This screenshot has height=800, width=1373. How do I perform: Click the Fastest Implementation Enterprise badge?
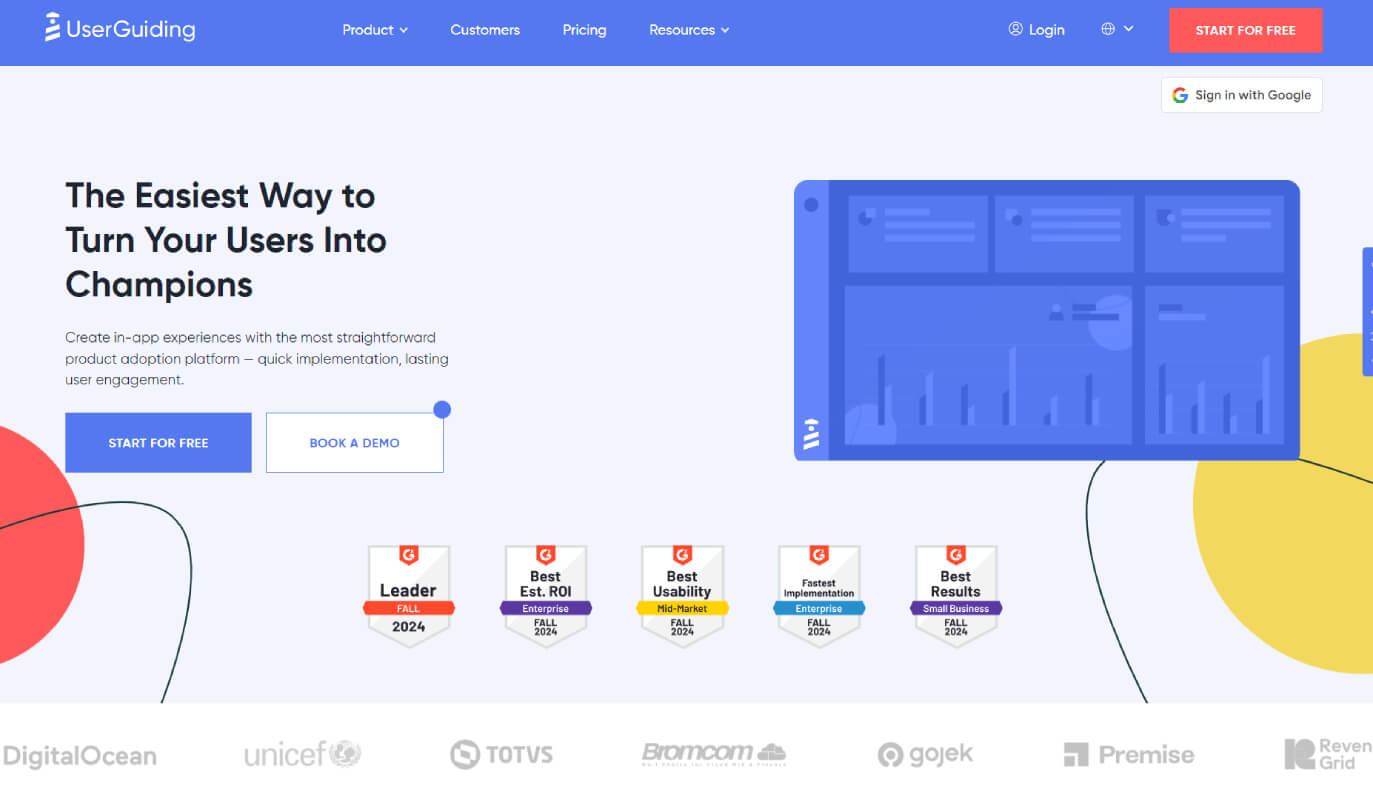pyautogui.click(x=819, y=596)
